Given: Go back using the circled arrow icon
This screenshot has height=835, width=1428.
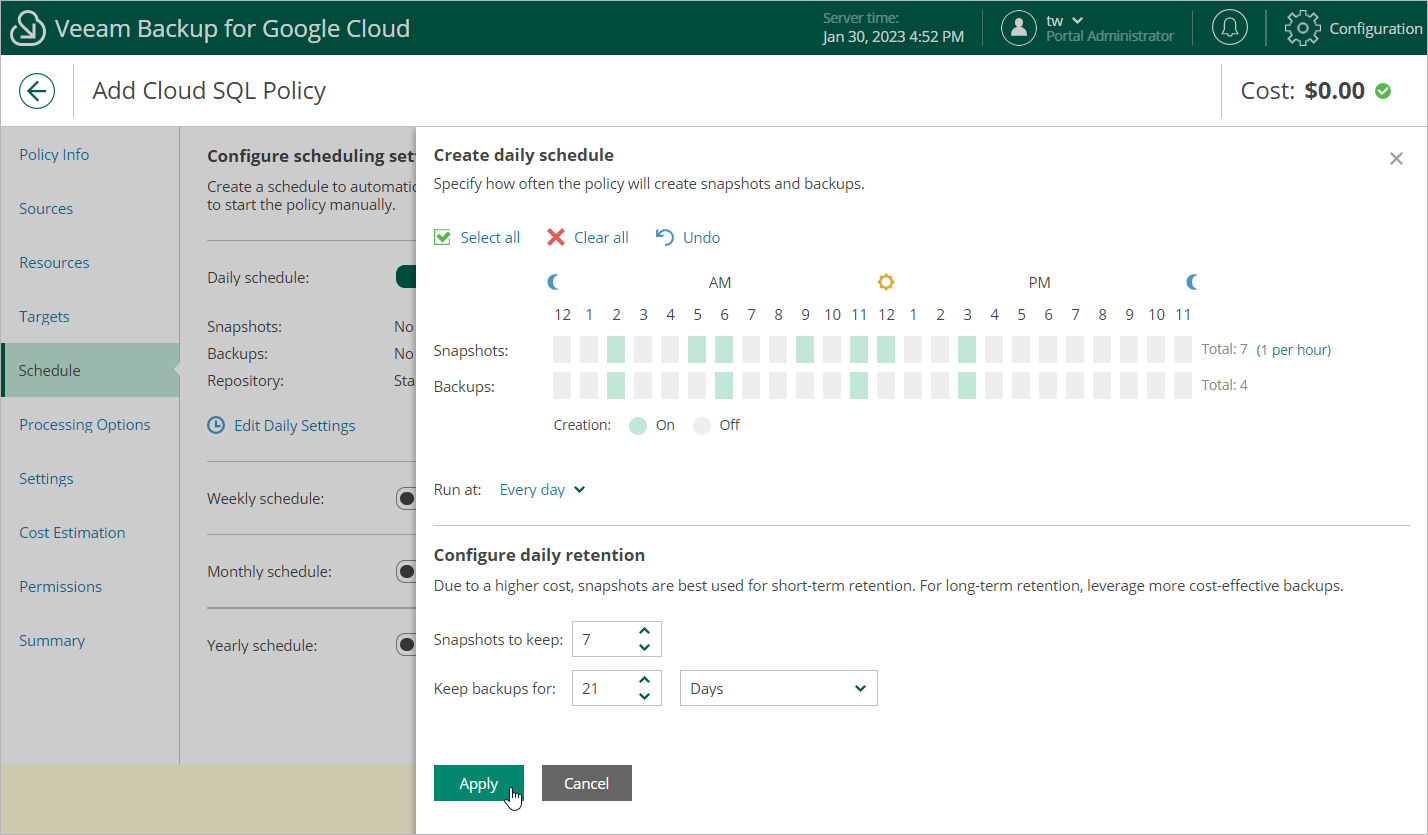Looking at the screenshot, I should point(37,91).
